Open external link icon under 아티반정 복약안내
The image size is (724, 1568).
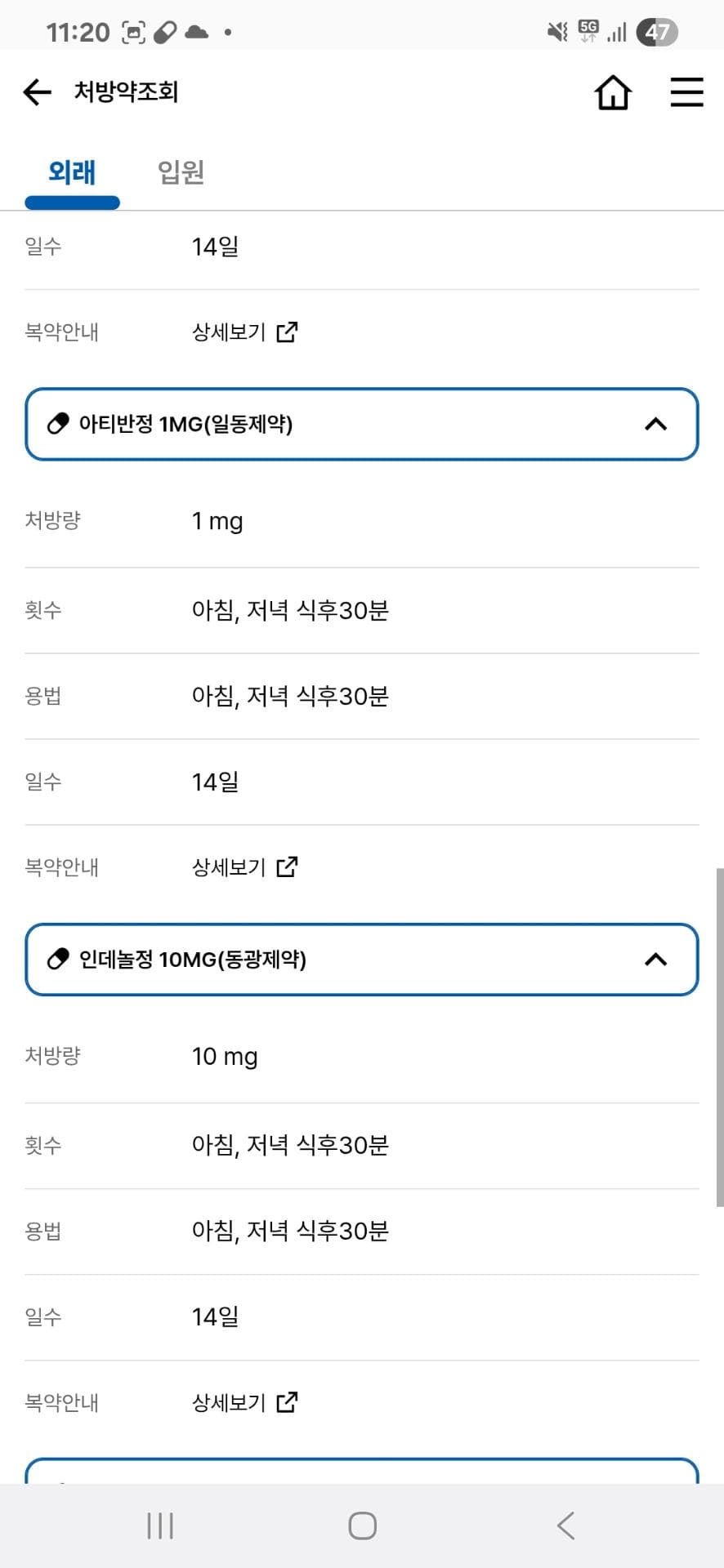pyautogui.click(x=287, y=866)
